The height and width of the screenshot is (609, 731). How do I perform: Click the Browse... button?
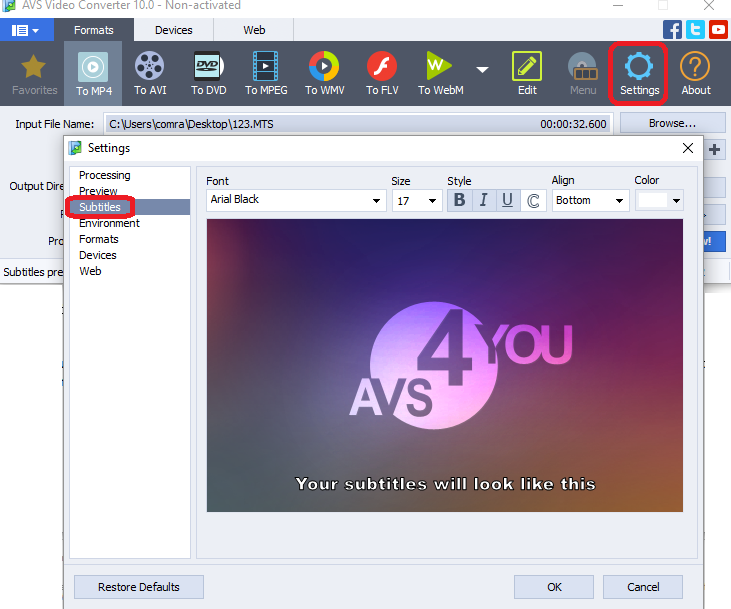(672, 123)
